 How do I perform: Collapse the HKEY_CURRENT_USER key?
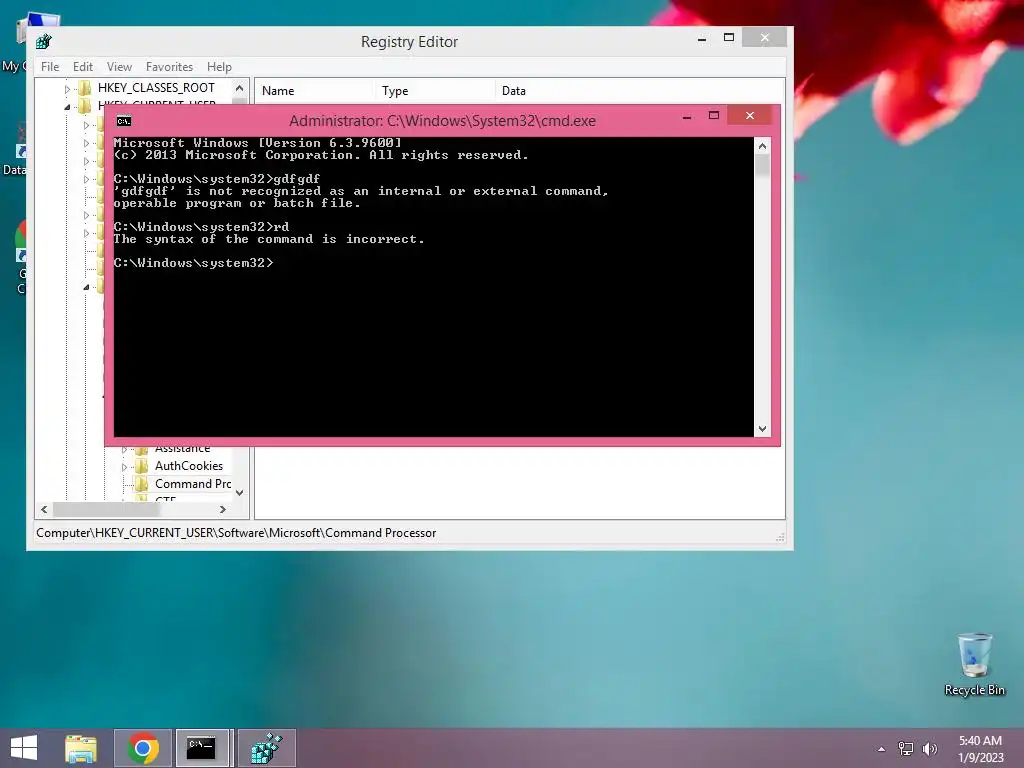tap(67, 106)
